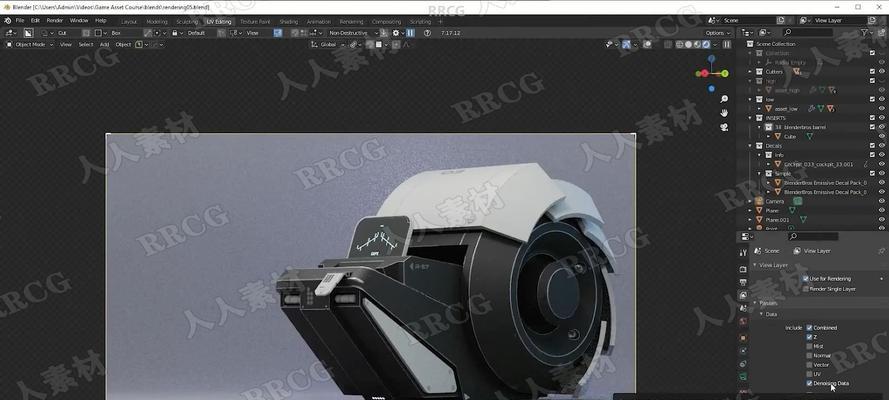This screenshot has width=889, height=400.
Task: Select Plane.001 in outliner
Action: click(777, 220)
